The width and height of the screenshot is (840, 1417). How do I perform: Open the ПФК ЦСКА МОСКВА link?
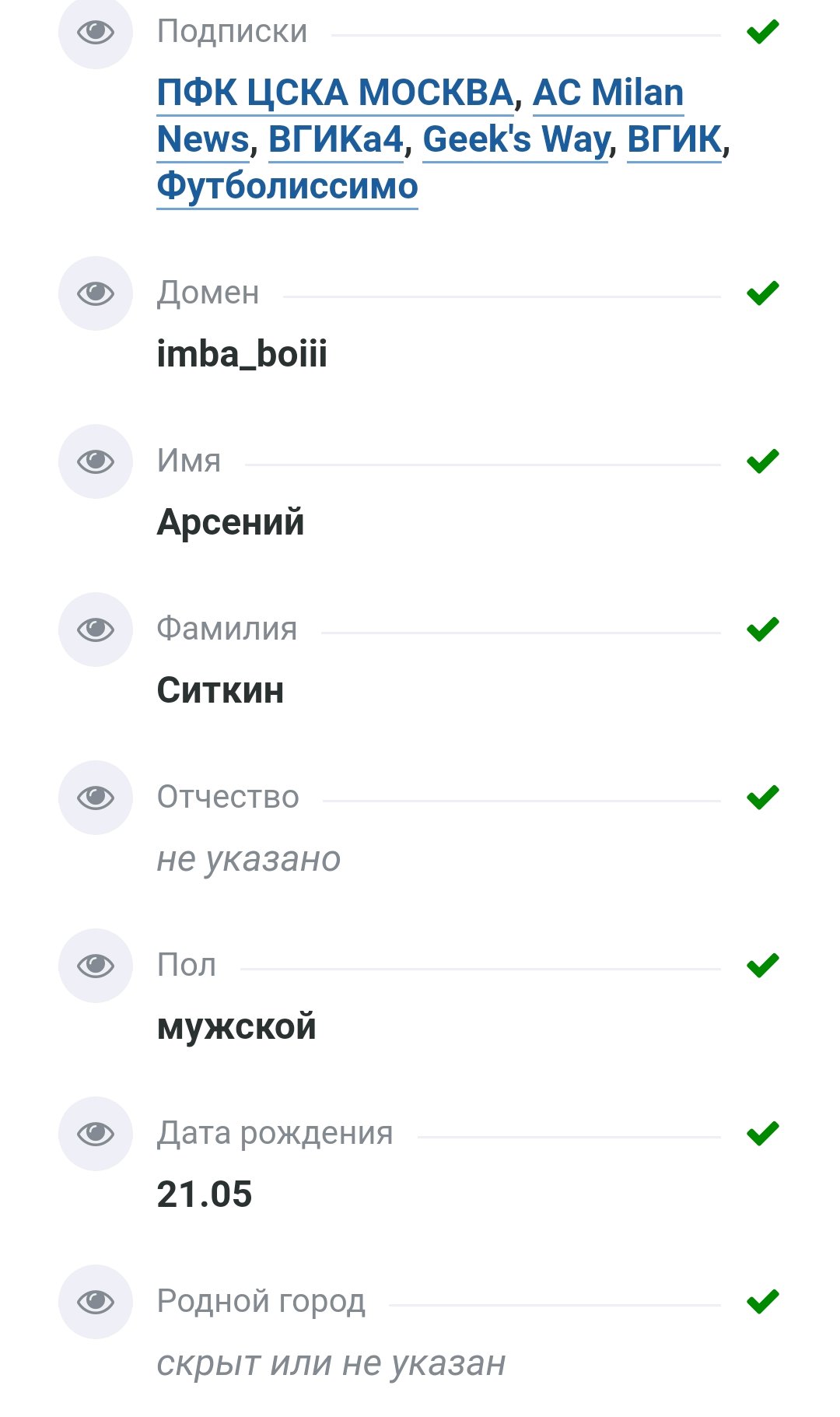pyautogui.click(x=334, y=93)
